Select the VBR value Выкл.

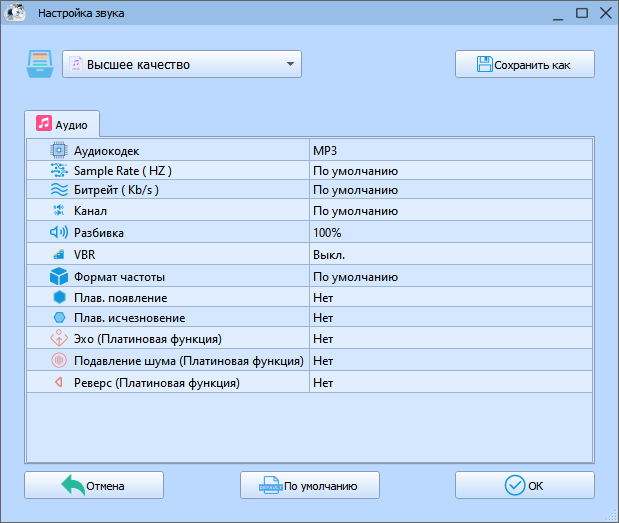(451, 254)
